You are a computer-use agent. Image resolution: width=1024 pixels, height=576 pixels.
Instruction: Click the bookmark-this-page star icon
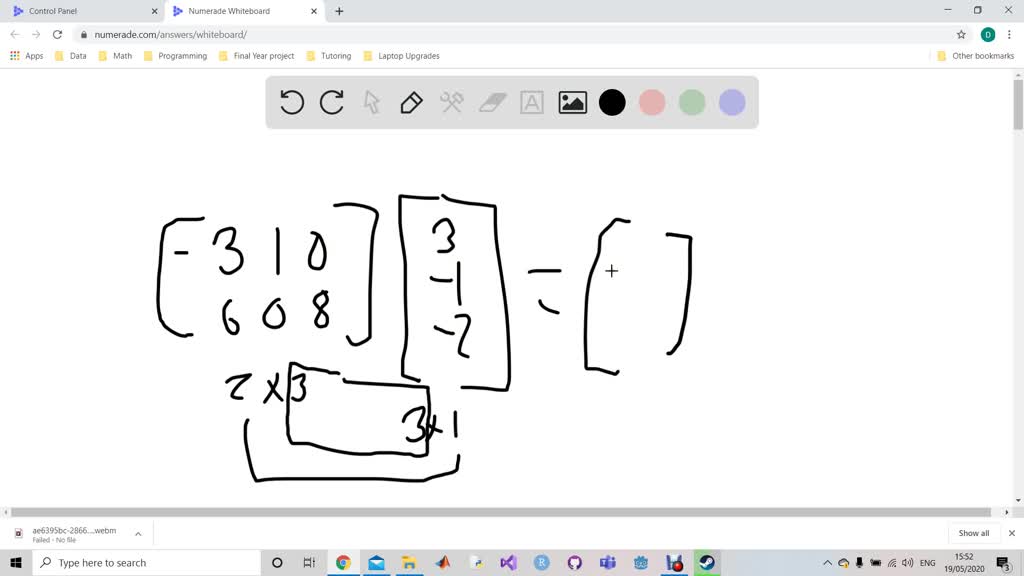(x=961, y=33)
